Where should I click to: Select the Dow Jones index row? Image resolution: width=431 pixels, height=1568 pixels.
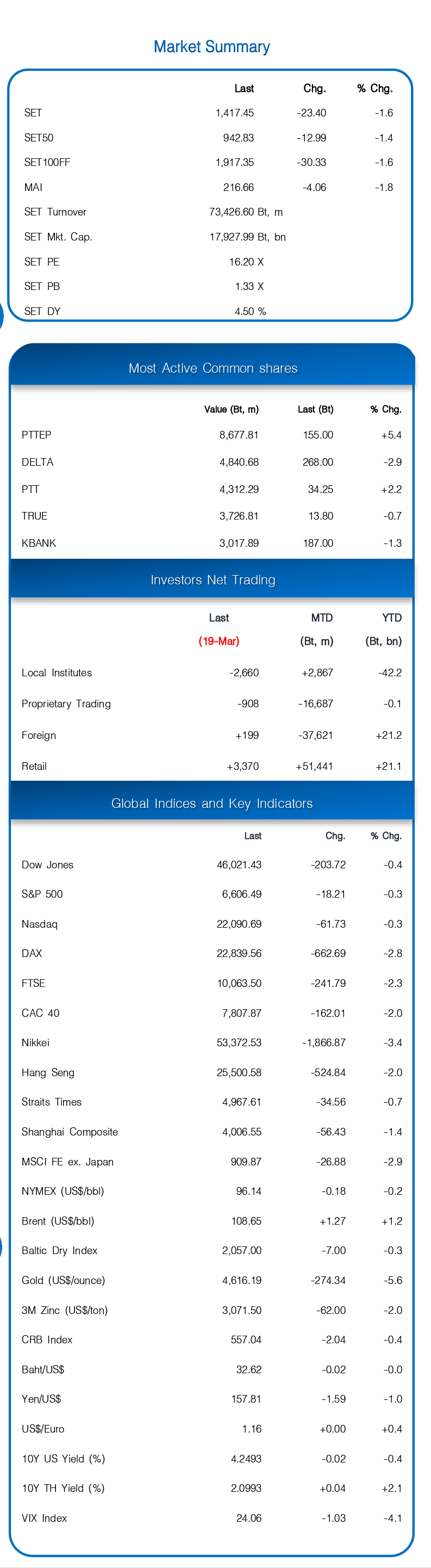pyautogui.click(x=47, y=865)
